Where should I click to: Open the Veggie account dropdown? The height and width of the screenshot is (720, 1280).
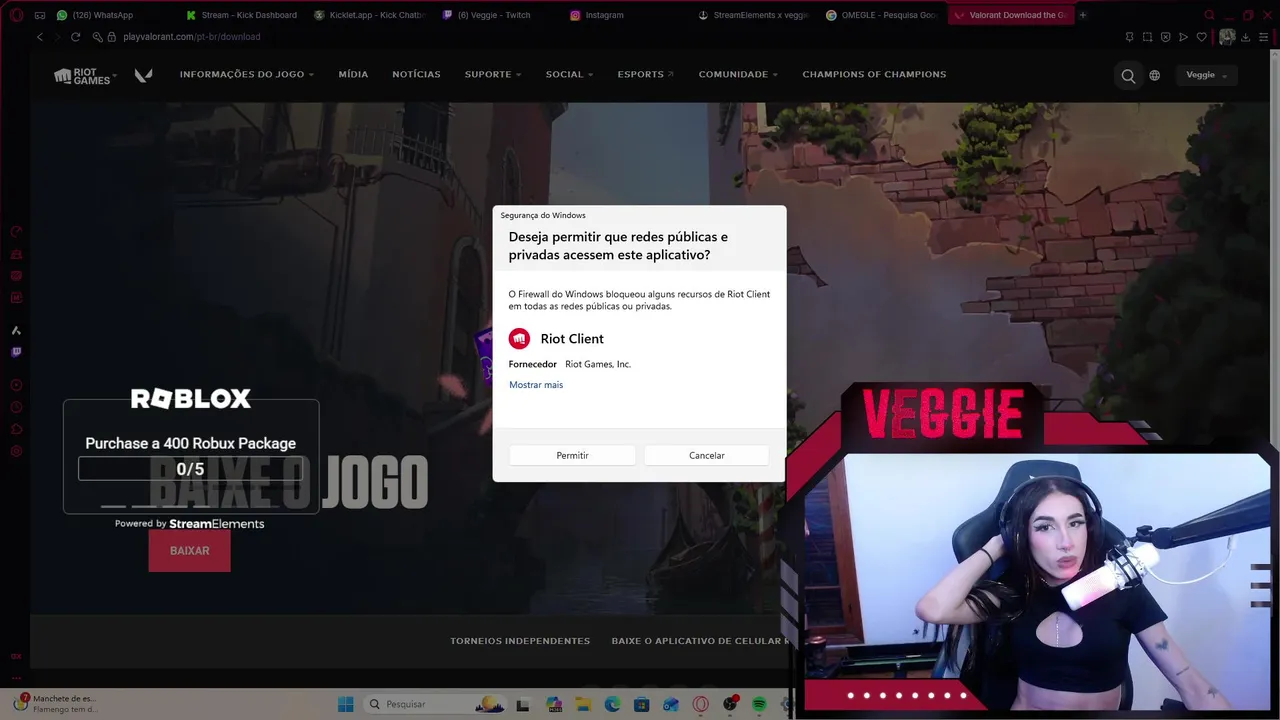point(1207,75)
